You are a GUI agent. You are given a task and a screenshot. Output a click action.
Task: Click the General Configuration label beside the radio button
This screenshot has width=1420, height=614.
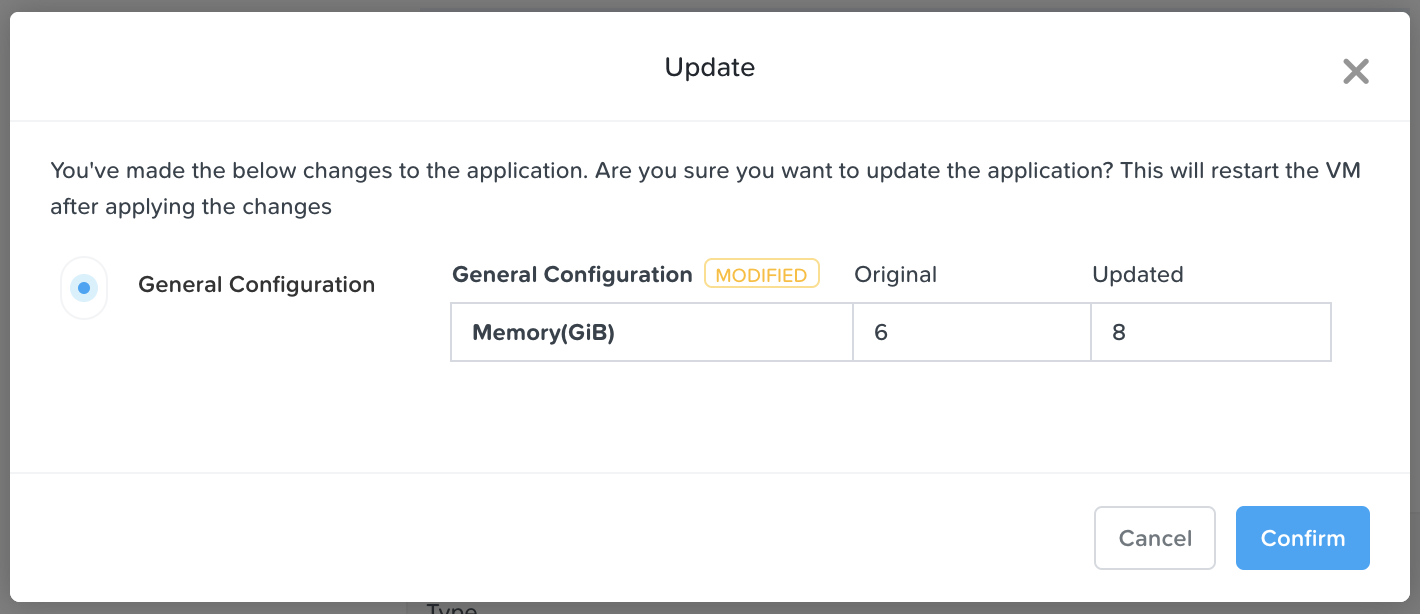click(x=256, y=285)
